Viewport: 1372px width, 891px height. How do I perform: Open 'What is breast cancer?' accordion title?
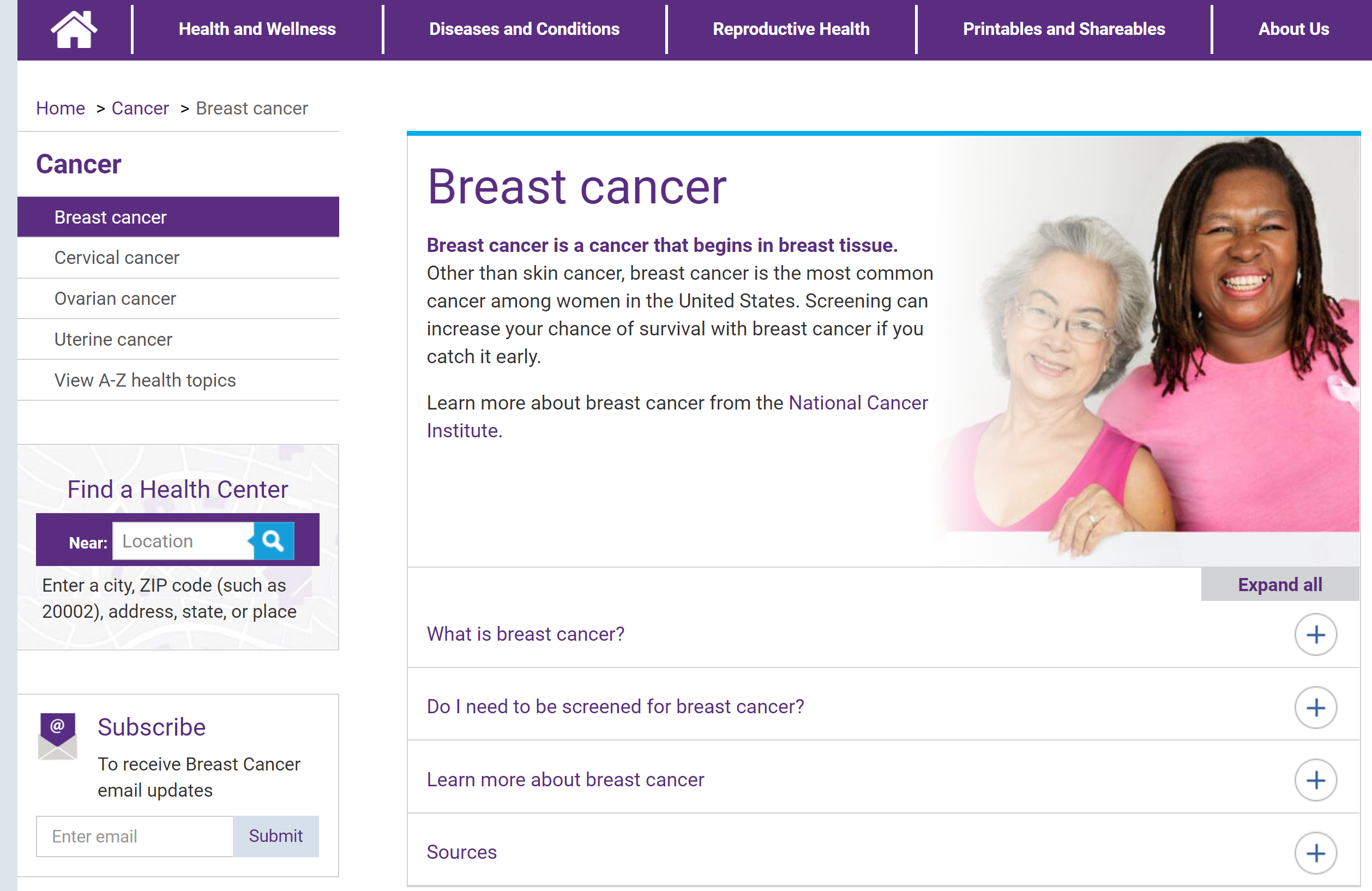[525, 634]
